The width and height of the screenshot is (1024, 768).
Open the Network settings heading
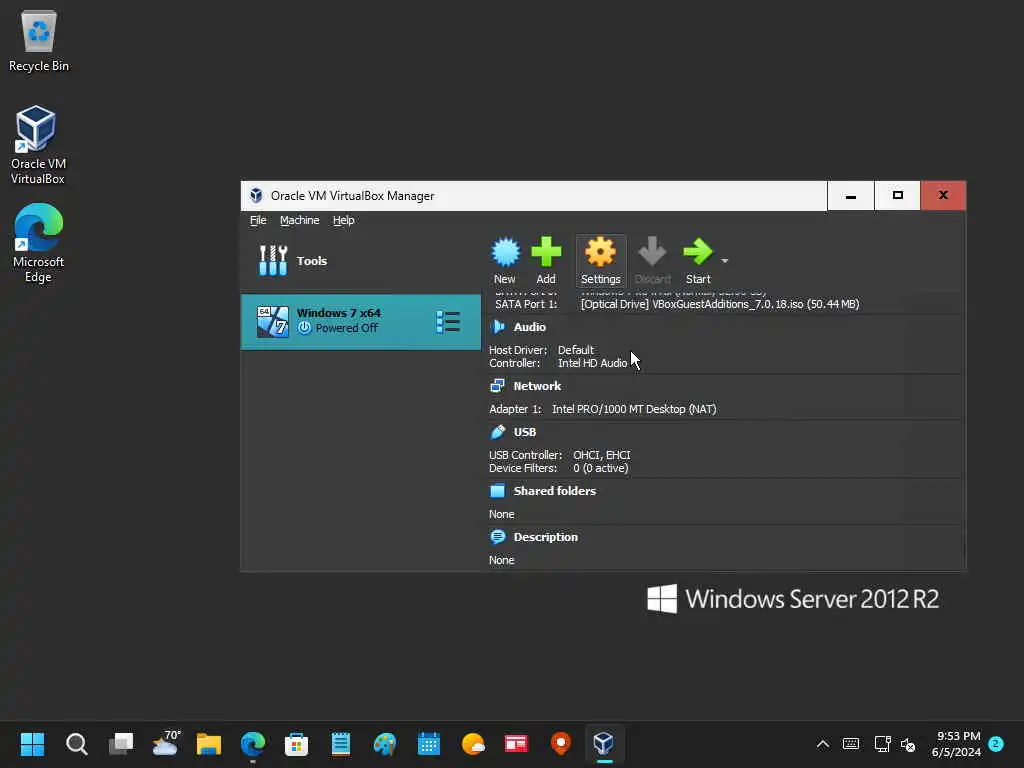(537, 386)
